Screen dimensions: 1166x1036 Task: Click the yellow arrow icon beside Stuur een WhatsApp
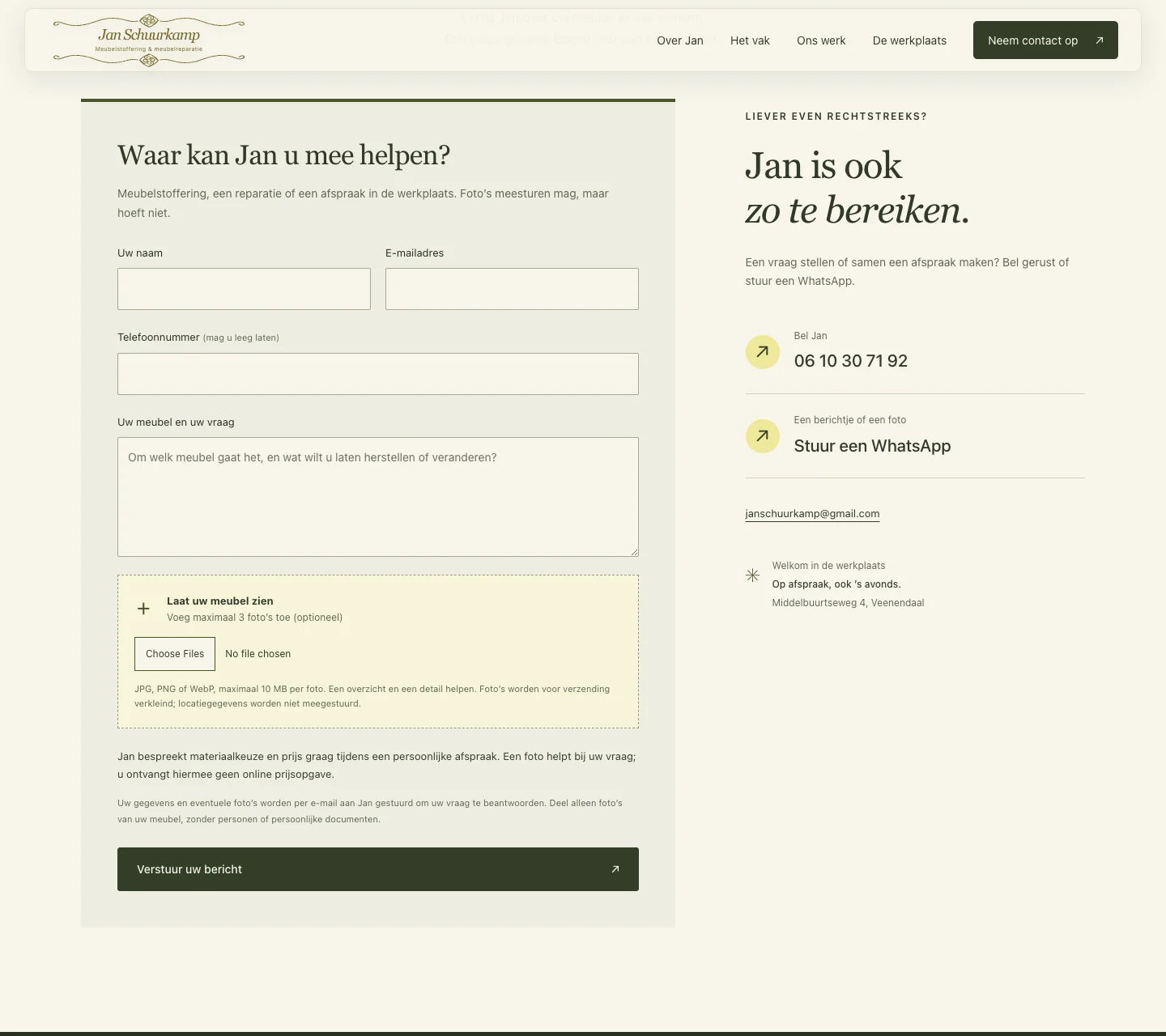coord(763,436)
